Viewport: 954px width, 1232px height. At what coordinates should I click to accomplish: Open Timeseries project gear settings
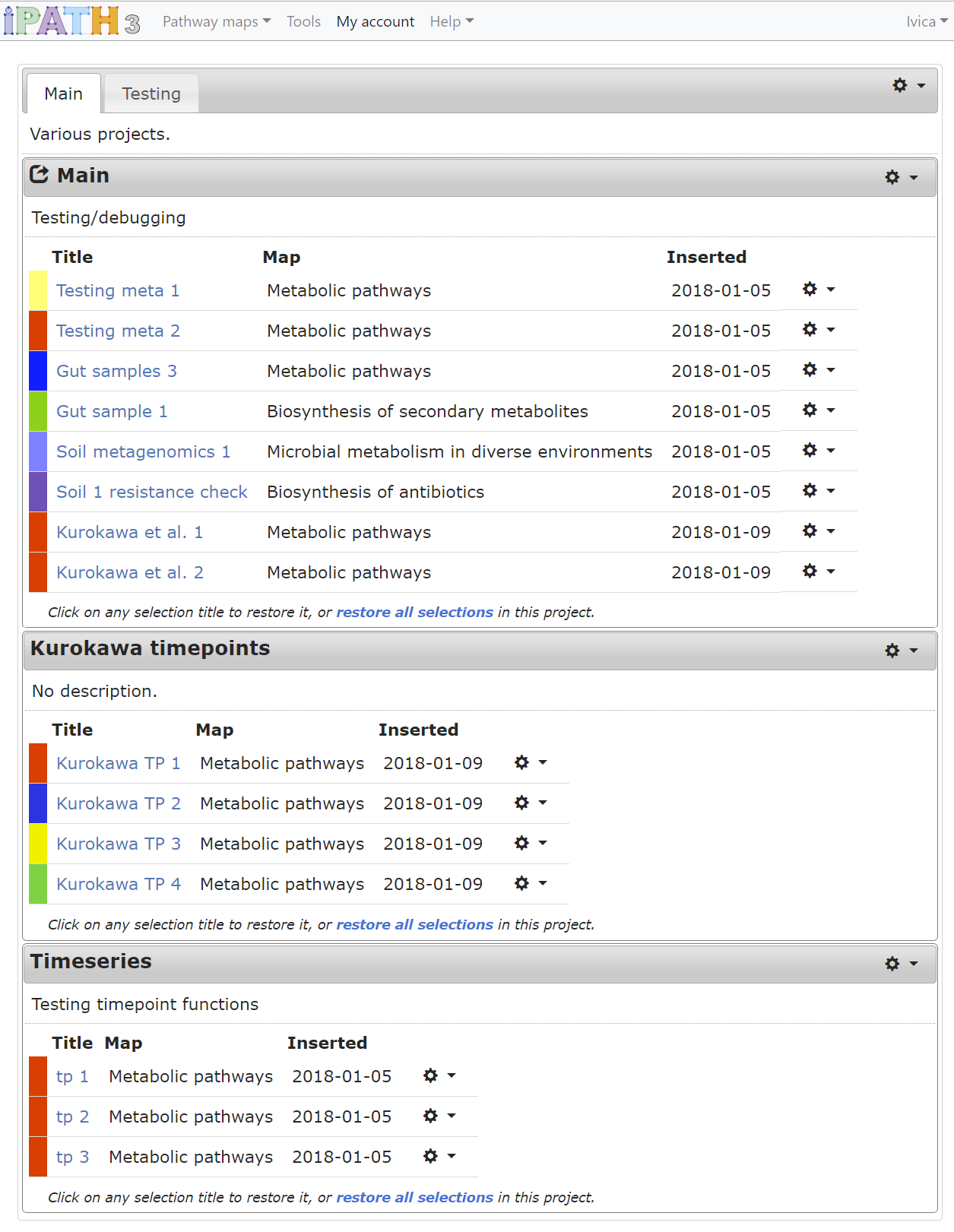pos(901,964)
